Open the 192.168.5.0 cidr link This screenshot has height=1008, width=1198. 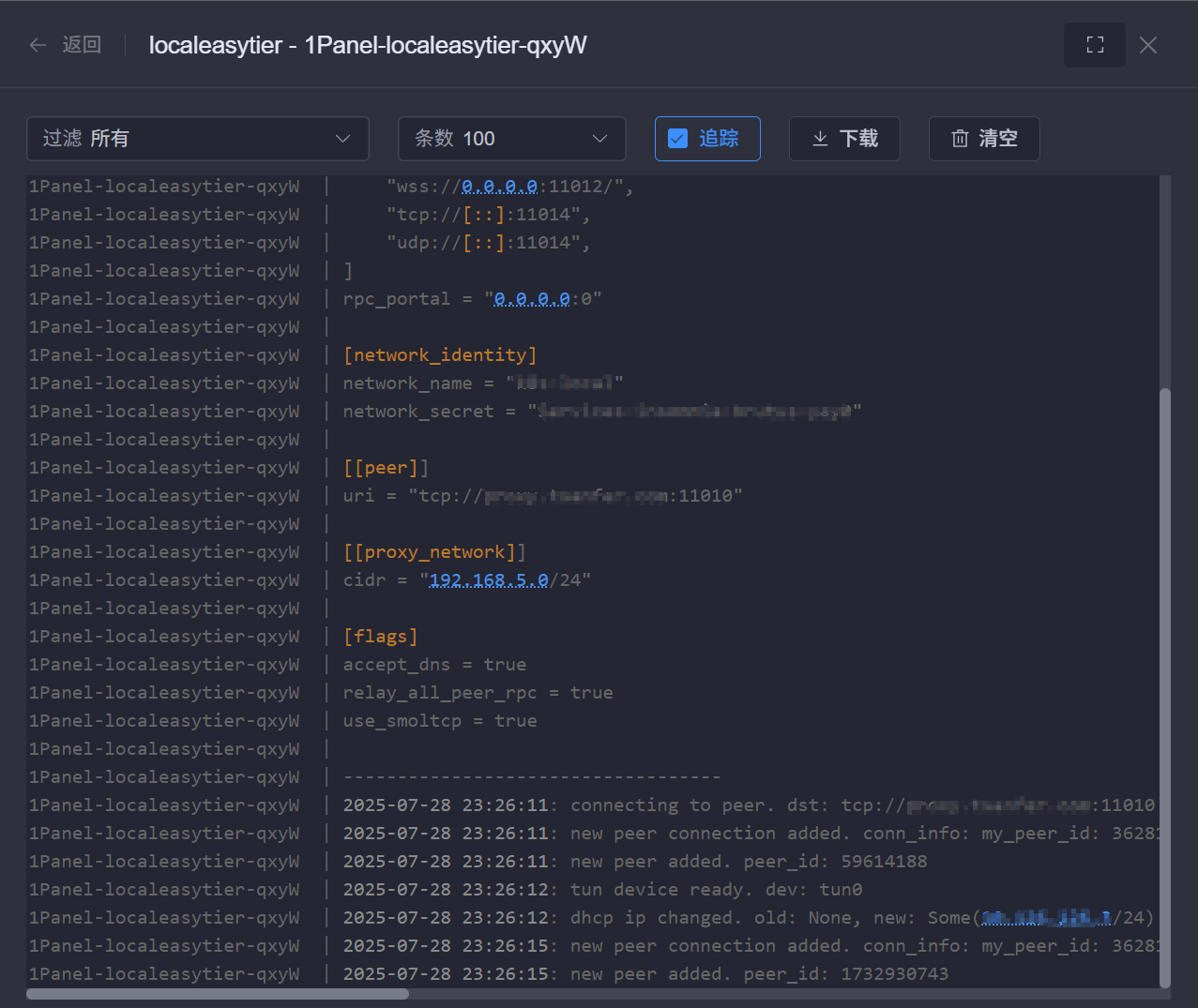pyautogui.click(x=488, y=580)
